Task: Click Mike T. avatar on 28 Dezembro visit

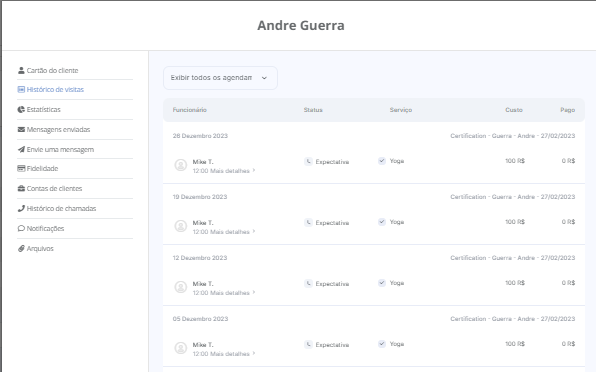Action: click(181, 165)
